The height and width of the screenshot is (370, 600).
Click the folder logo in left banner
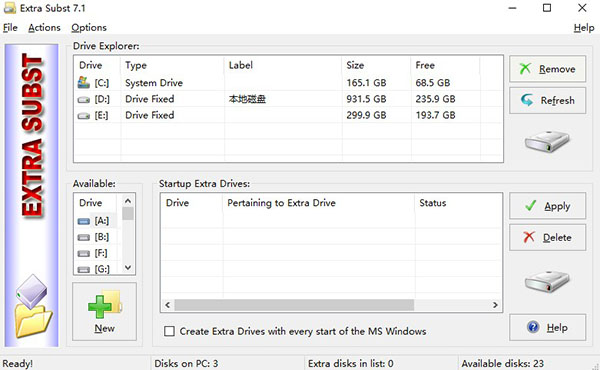(x=33, y=306)
